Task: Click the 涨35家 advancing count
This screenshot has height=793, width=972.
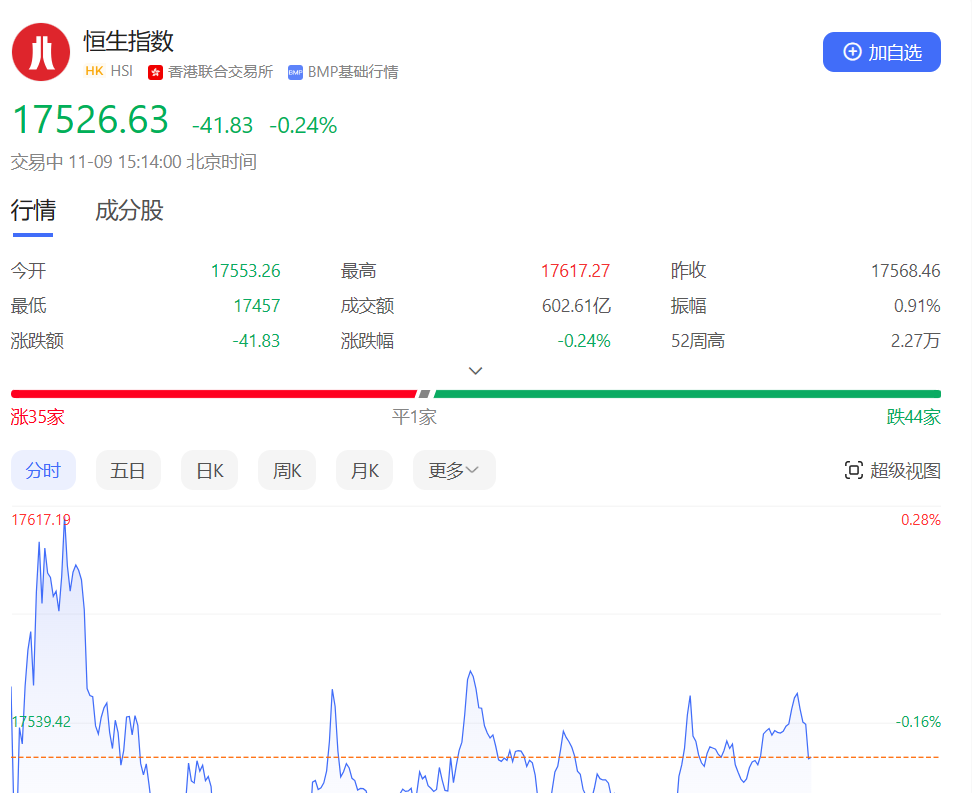Action: (38, 417)
